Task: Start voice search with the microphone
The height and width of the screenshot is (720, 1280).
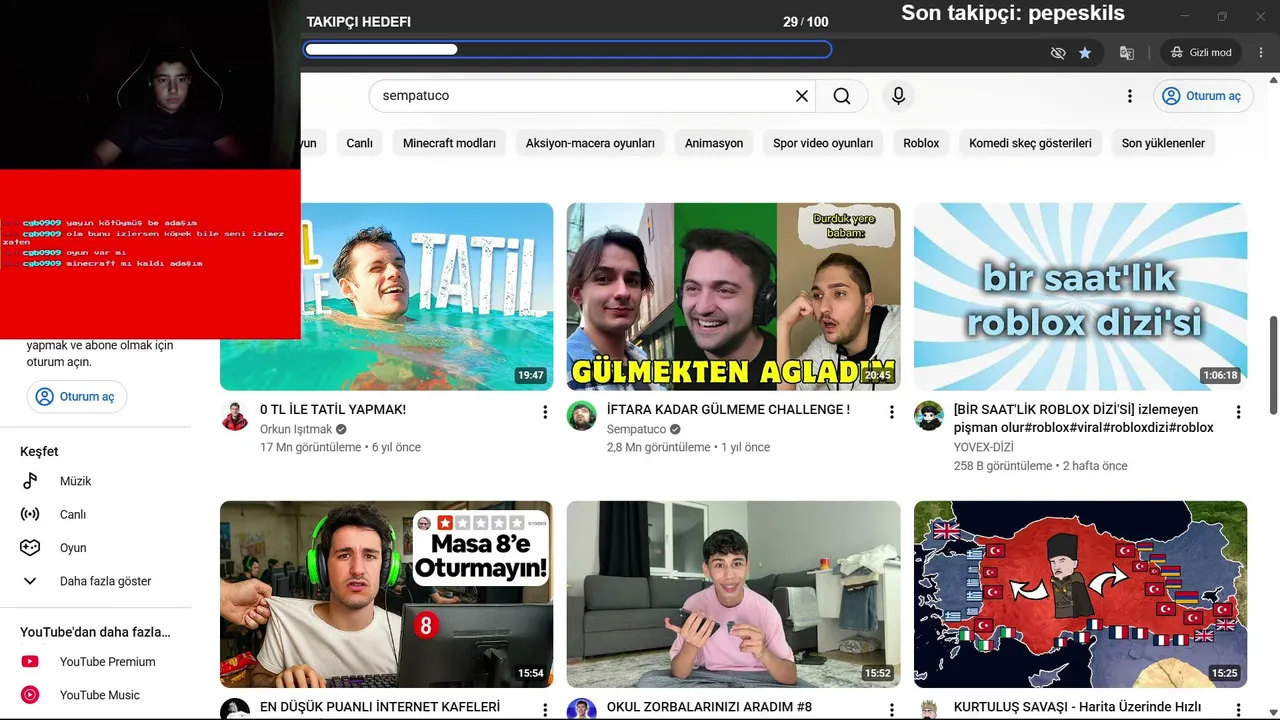Action: coord(898,96)
